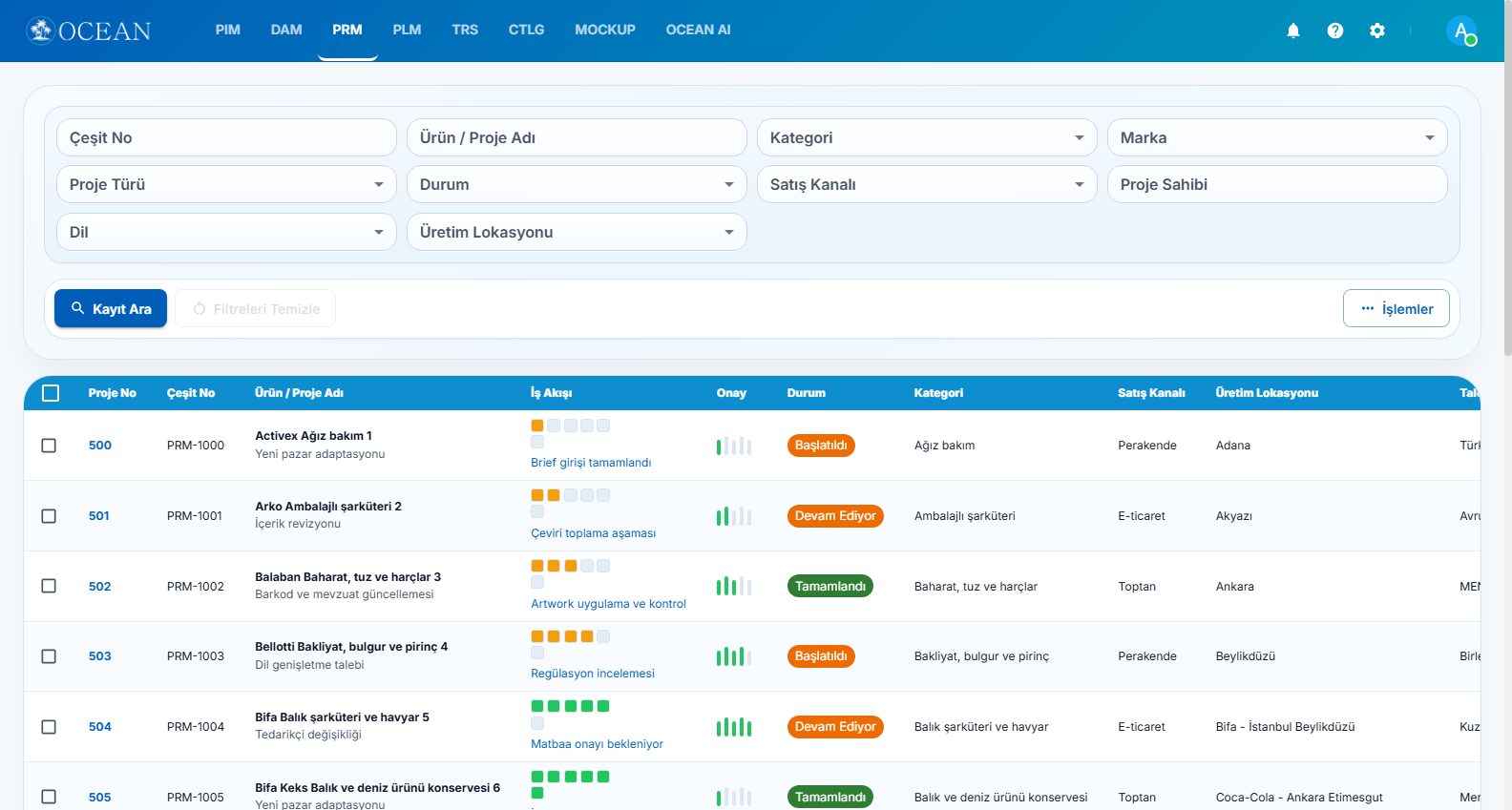Click the approval bars icon for project 500
Viewport: 1512px width, 810px height.
click(x=734, y=446)
